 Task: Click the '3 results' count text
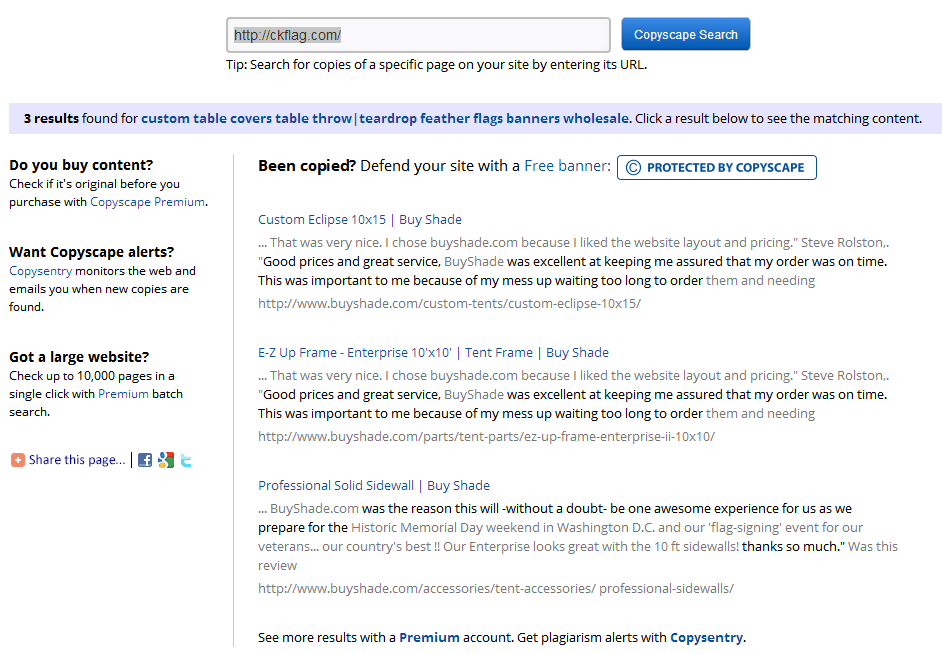(x=51, y=118)
